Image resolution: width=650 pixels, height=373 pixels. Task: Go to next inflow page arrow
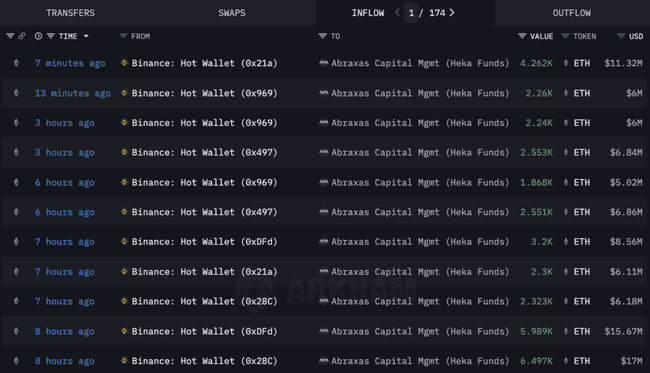coord(452,13)
